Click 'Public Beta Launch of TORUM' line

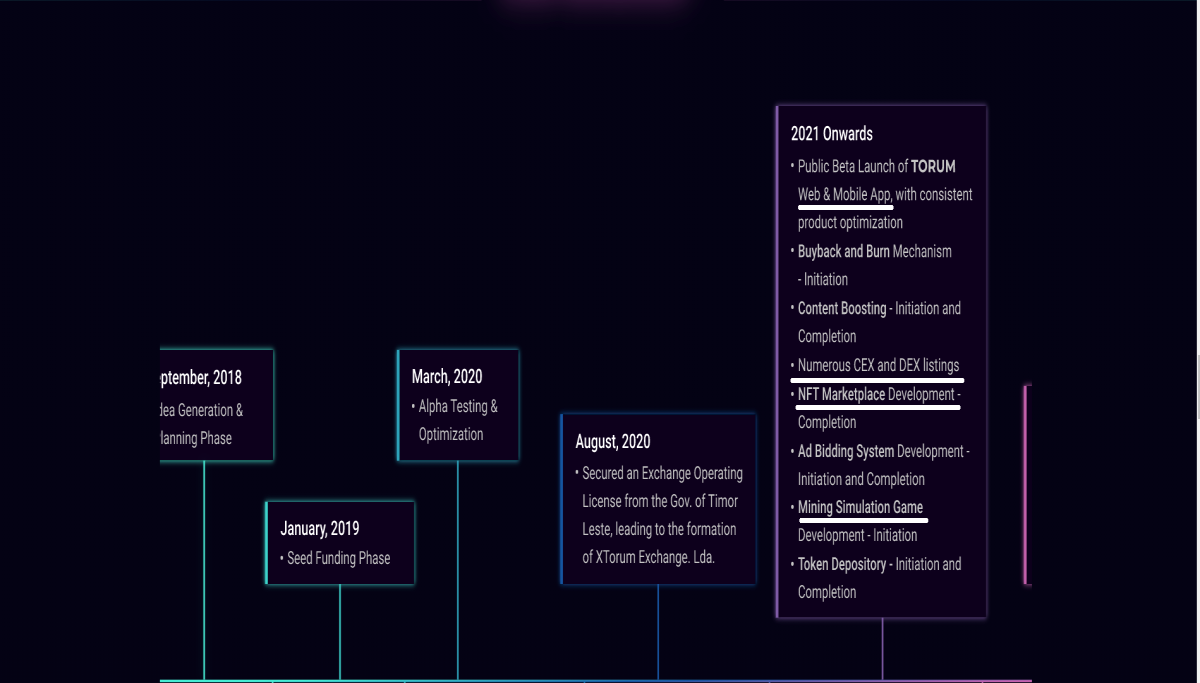click(x=876, y=166)
